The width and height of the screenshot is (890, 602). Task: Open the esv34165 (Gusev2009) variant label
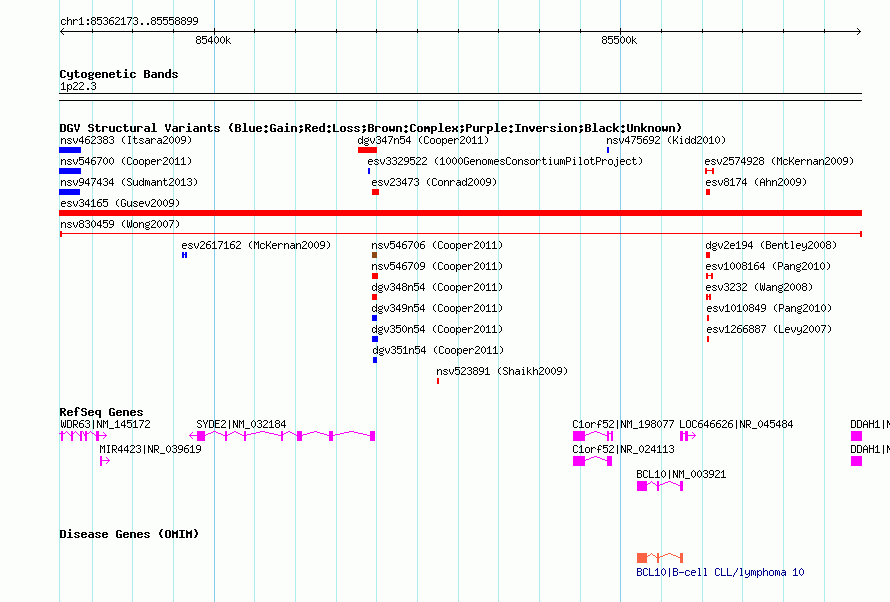click(120, 203)
